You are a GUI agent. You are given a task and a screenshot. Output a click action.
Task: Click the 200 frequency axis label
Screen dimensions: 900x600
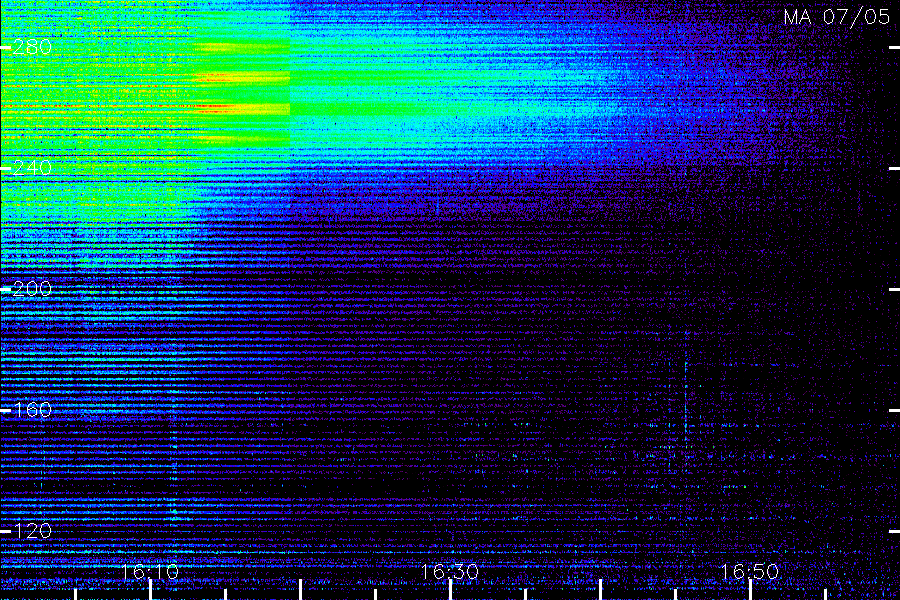pyautogui.click(x=32, y=288)
